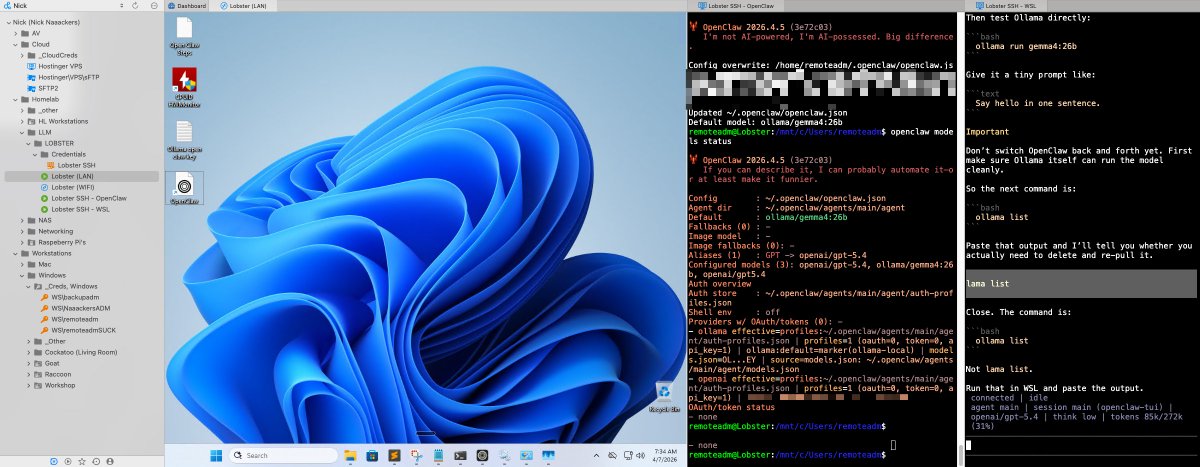Open Sublime Text from the taskbar
This screenshot has width=1200, height=467.
point(394,456)
